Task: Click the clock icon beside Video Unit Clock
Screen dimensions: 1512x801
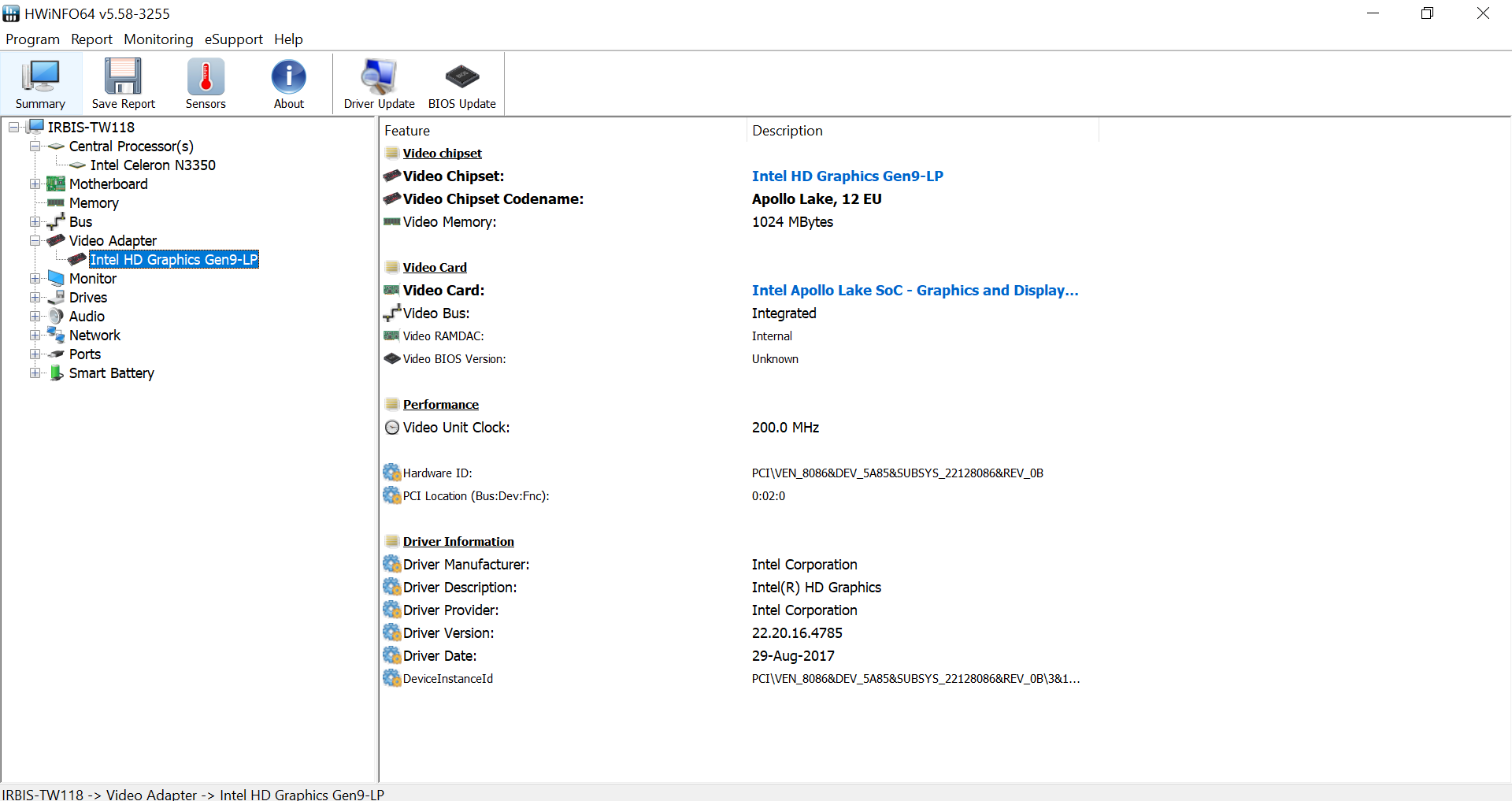Action: coord(392,428)
